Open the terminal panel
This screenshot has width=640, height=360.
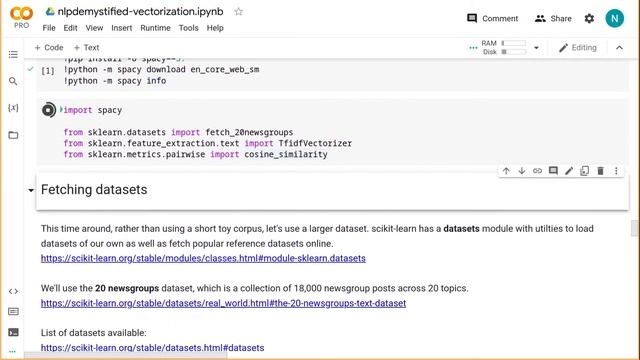(x=13, y=332)
